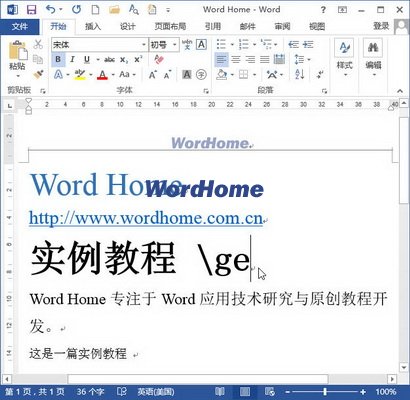
Task: Open the multilevel list dropdown
Action: coord(276,44)
